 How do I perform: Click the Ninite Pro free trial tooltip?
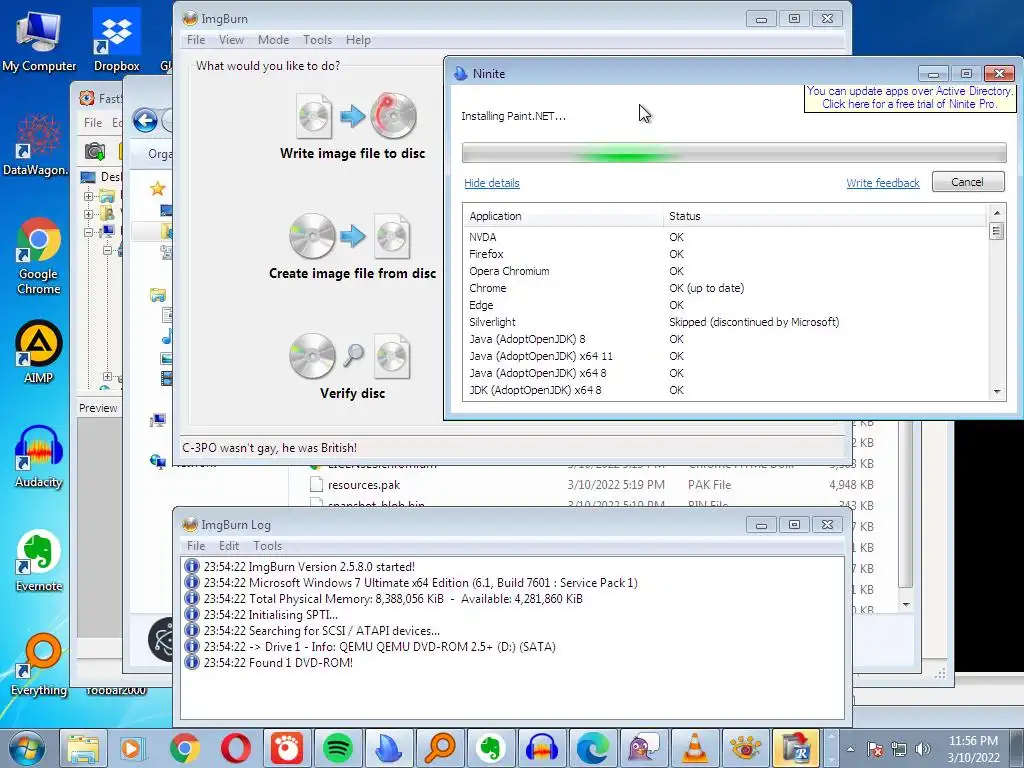click(909, 98)
